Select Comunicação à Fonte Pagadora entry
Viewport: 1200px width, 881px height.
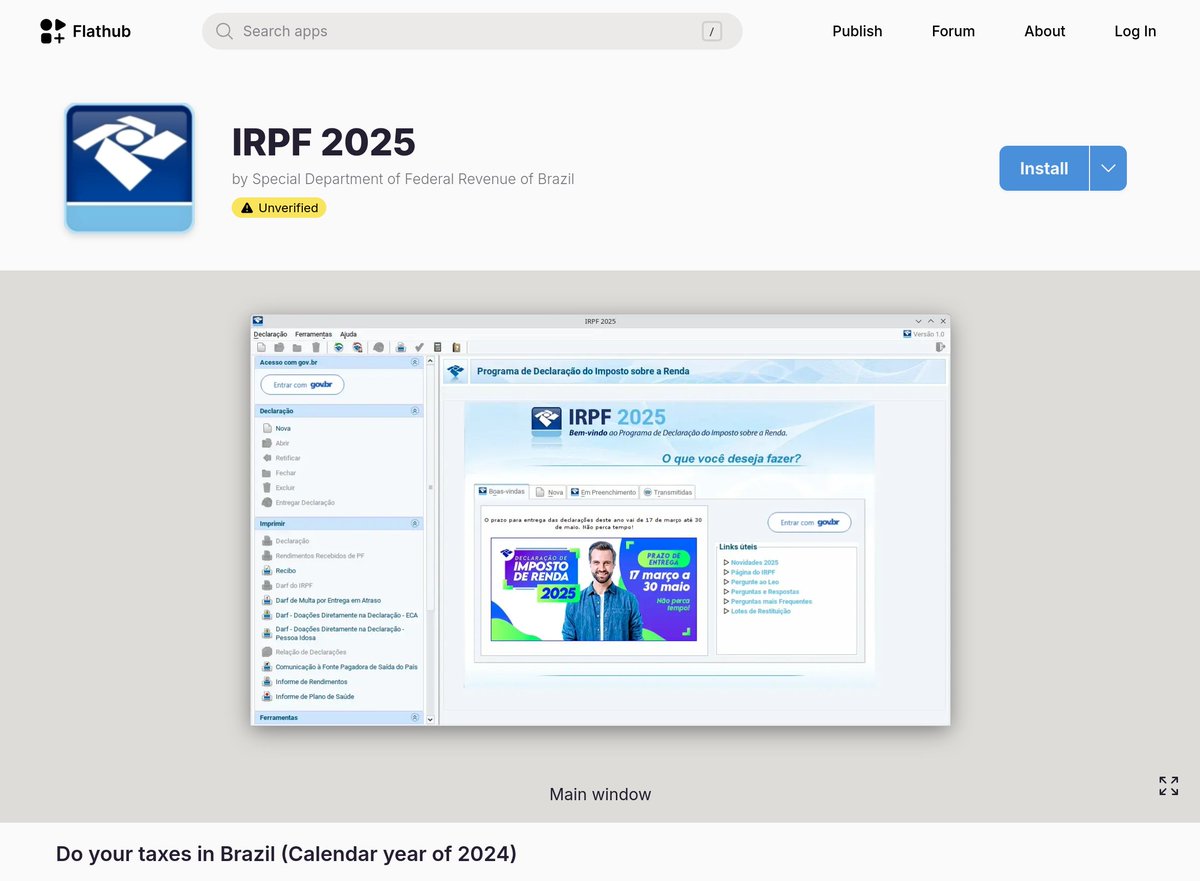[x=339, y=667]
